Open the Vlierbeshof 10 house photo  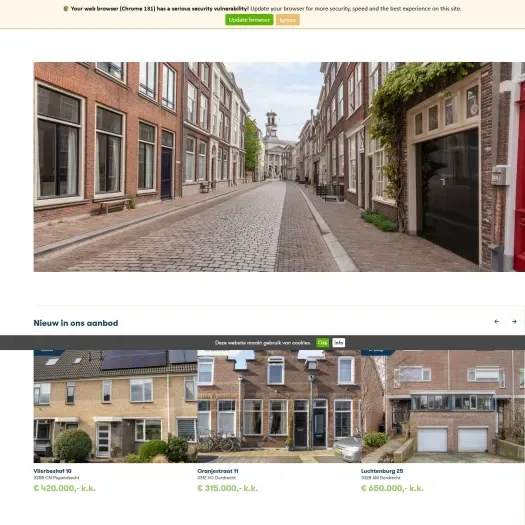click(116, 406)
